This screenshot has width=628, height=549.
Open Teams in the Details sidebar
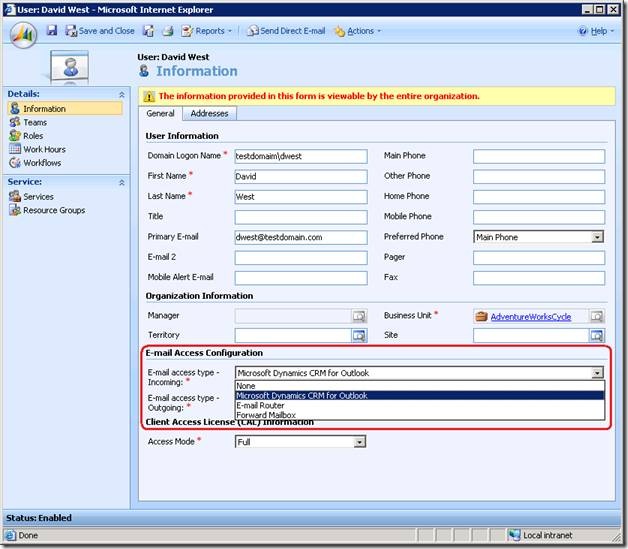[35, 122]
